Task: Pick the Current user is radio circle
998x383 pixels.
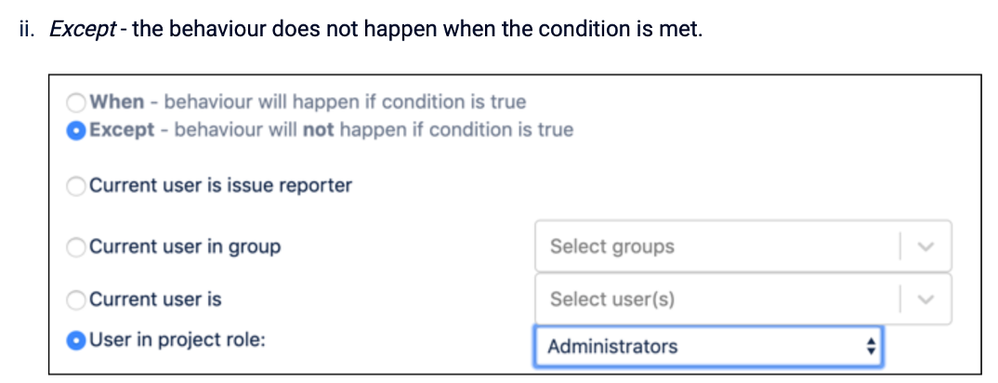Action: coord(76,300)
